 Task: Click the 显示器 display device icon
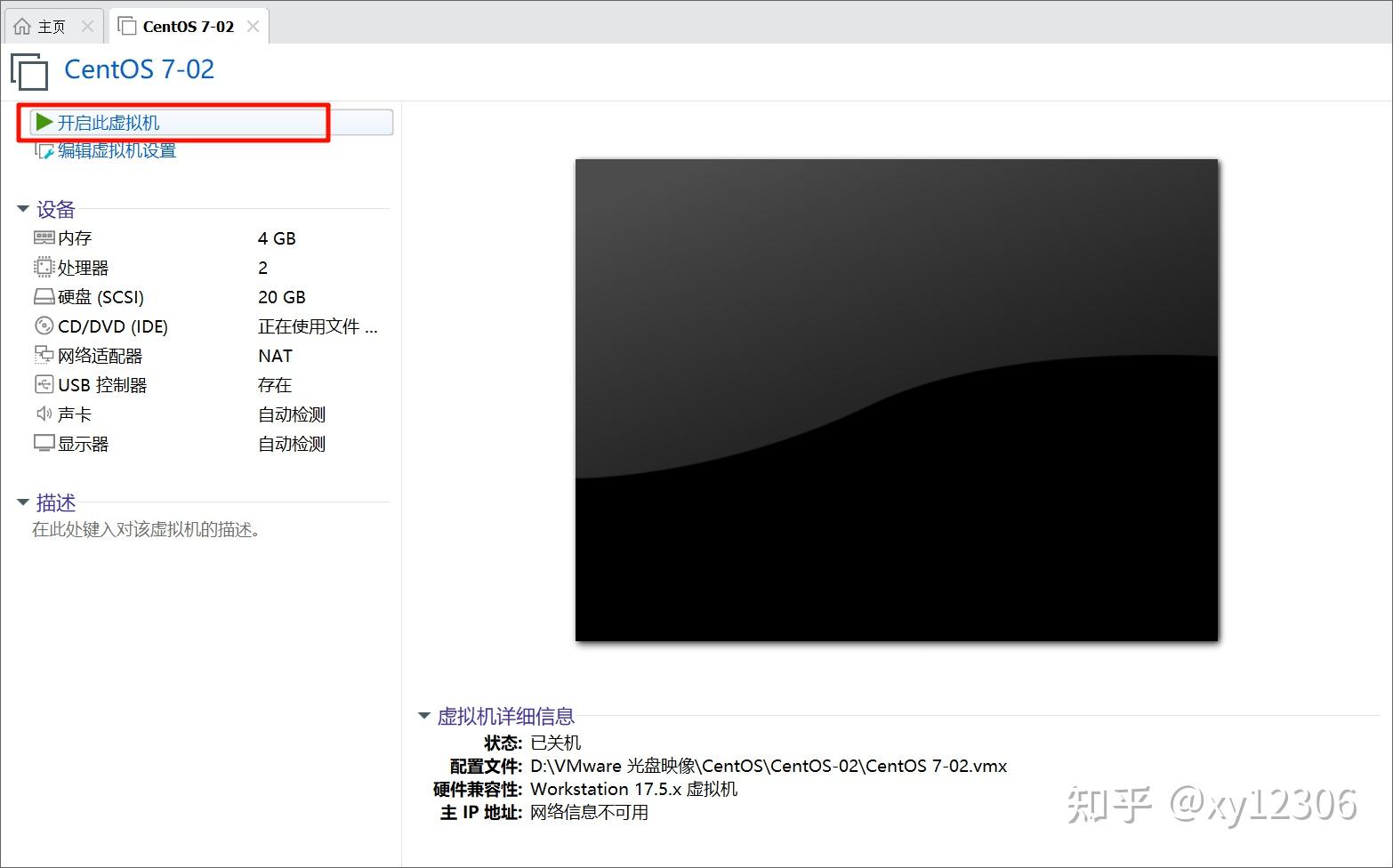(44, 443)
